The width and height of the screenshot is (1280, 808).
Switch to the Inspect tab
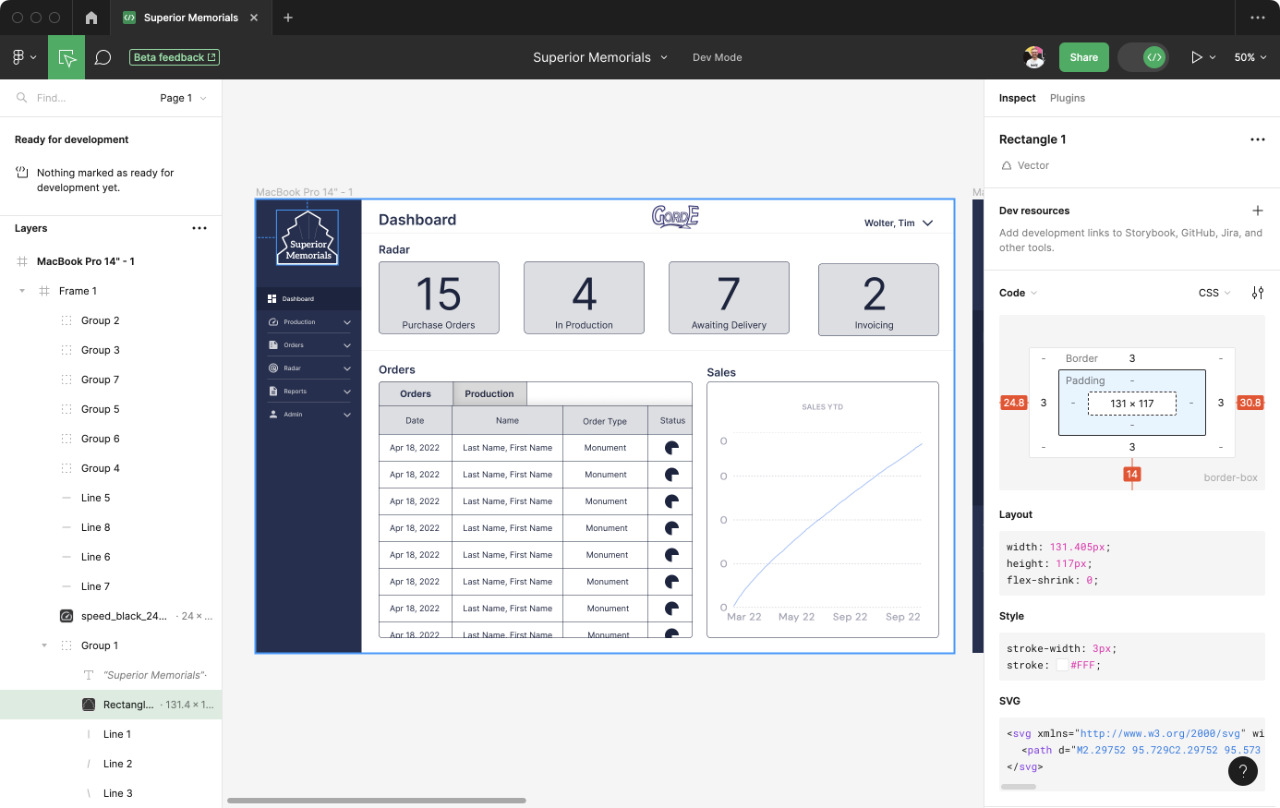(1017, 98)
